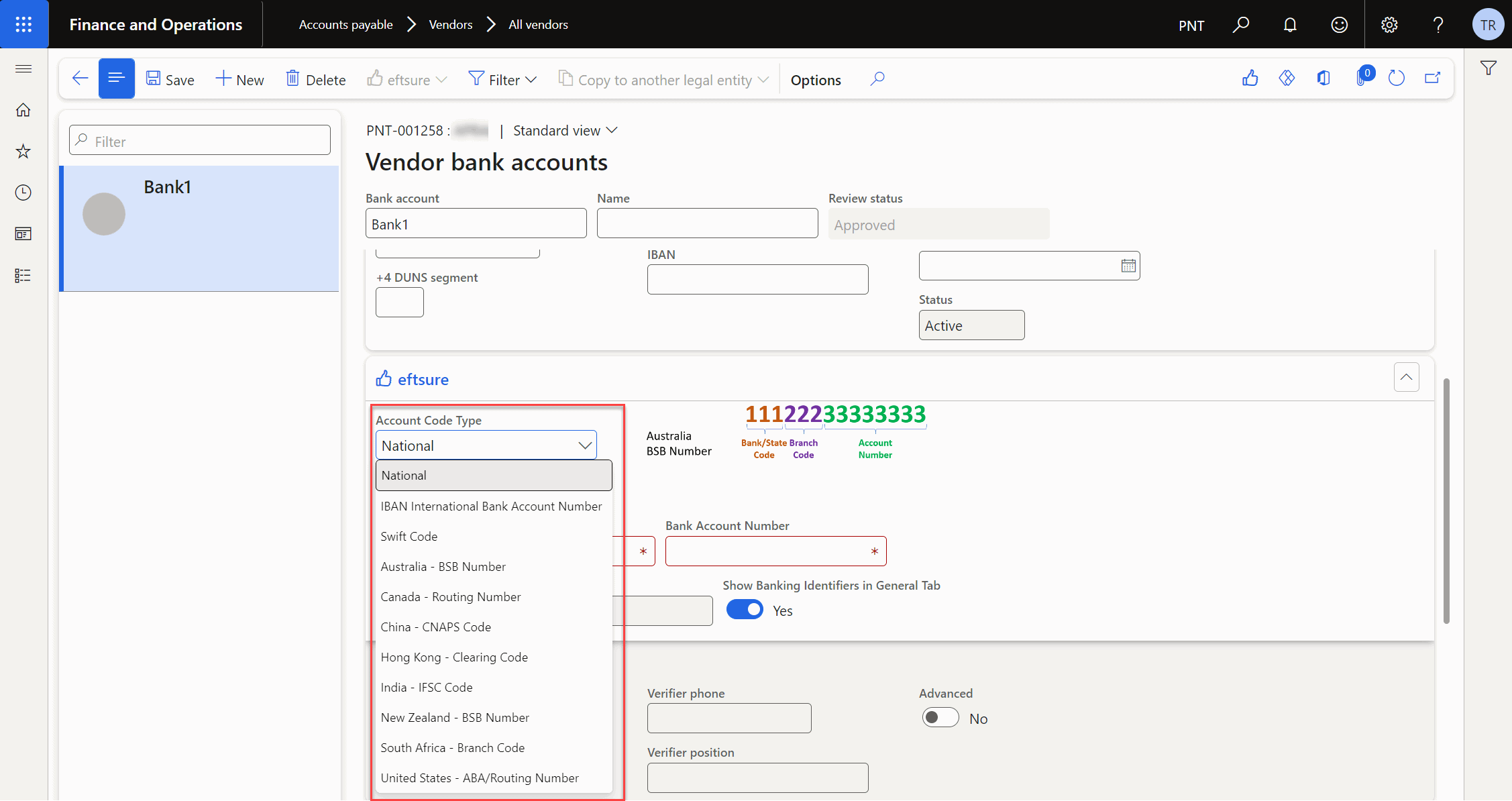Go to the Home icon in sidebar
The image size is (1512, 801).
pyautogui.click(x=23, y=110)
